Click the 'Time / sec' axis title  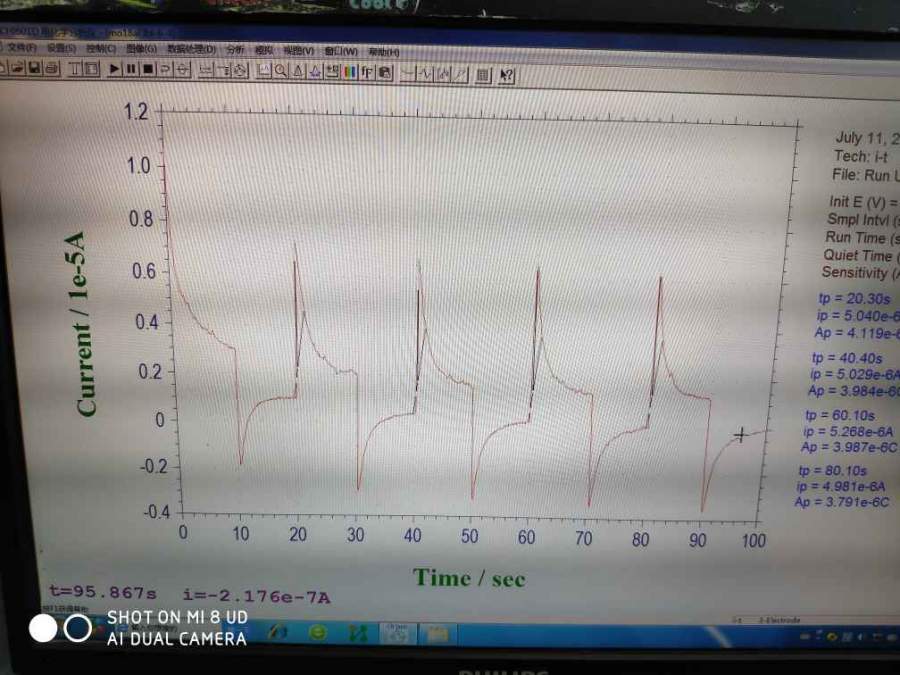tap(469, 578)
